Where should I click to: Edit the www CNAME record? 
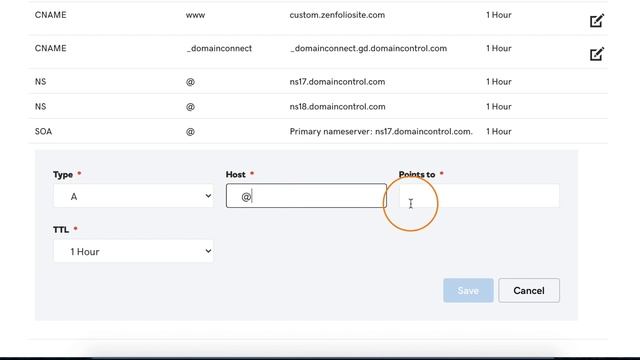coord(597,20)
